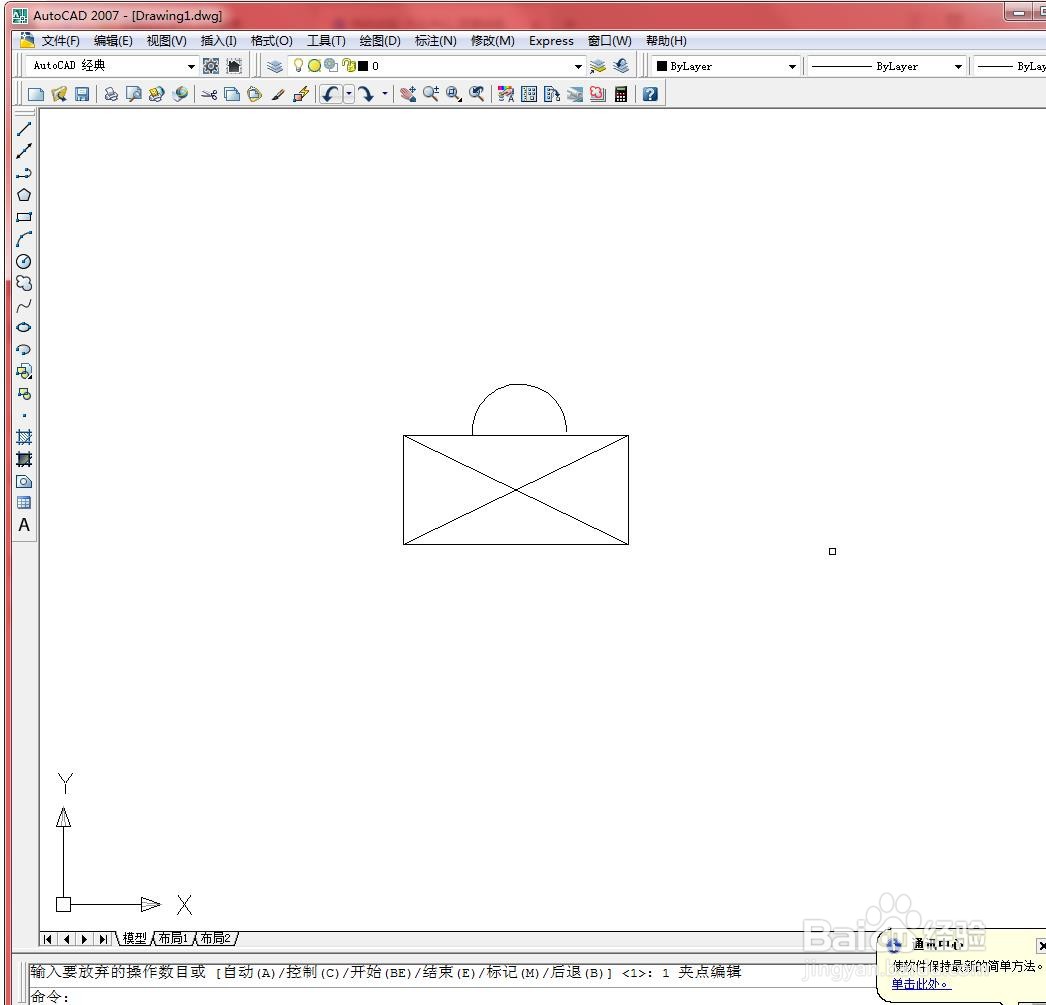The image size is (1046, 1005).
Task: Select the Circle tool
Action: (24, 261)
